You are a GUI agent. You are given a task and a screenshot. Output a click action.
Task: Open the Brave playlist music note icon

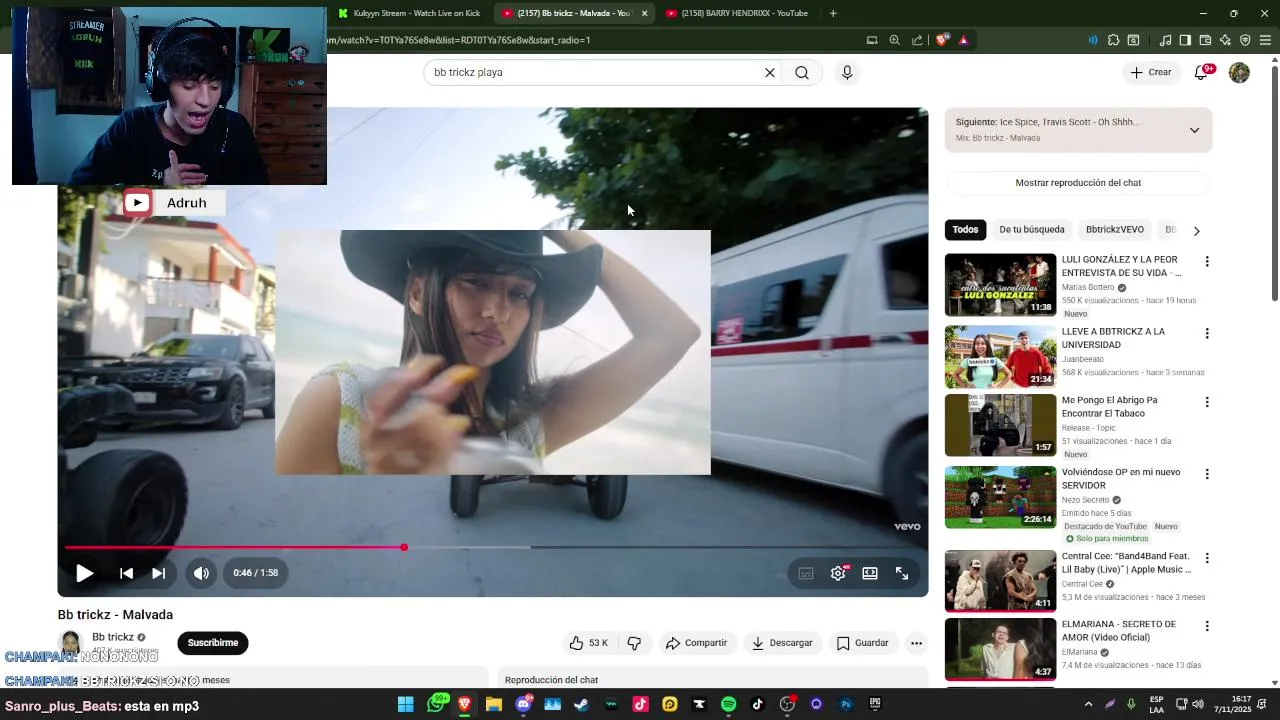tap(1165, 40)
